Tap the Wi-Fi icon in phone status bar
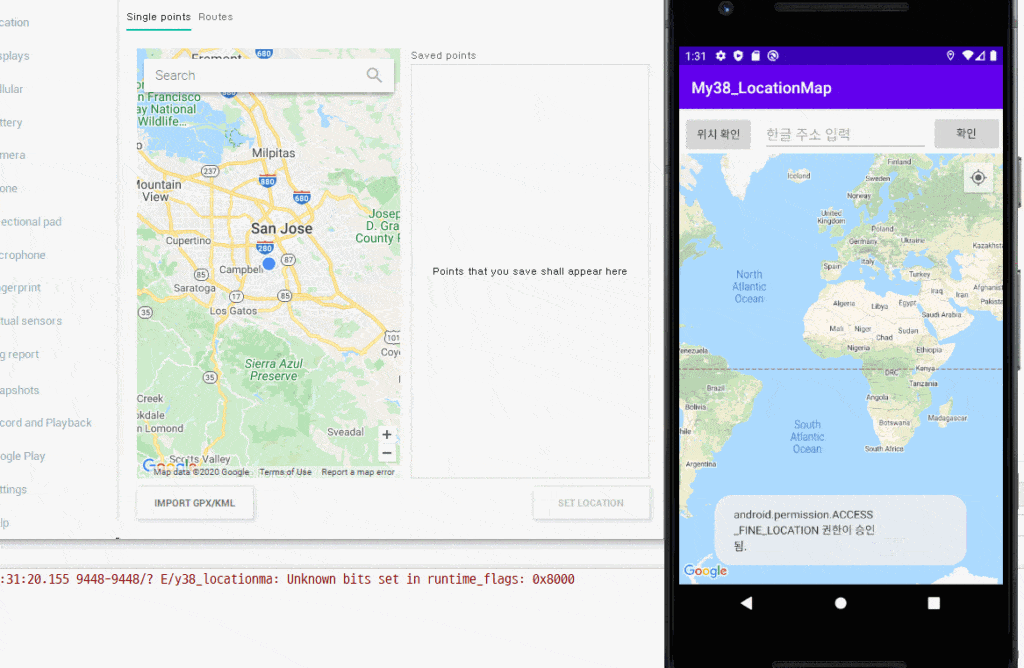This screenshot has height=668, width=1024. [x=968, y=56]
